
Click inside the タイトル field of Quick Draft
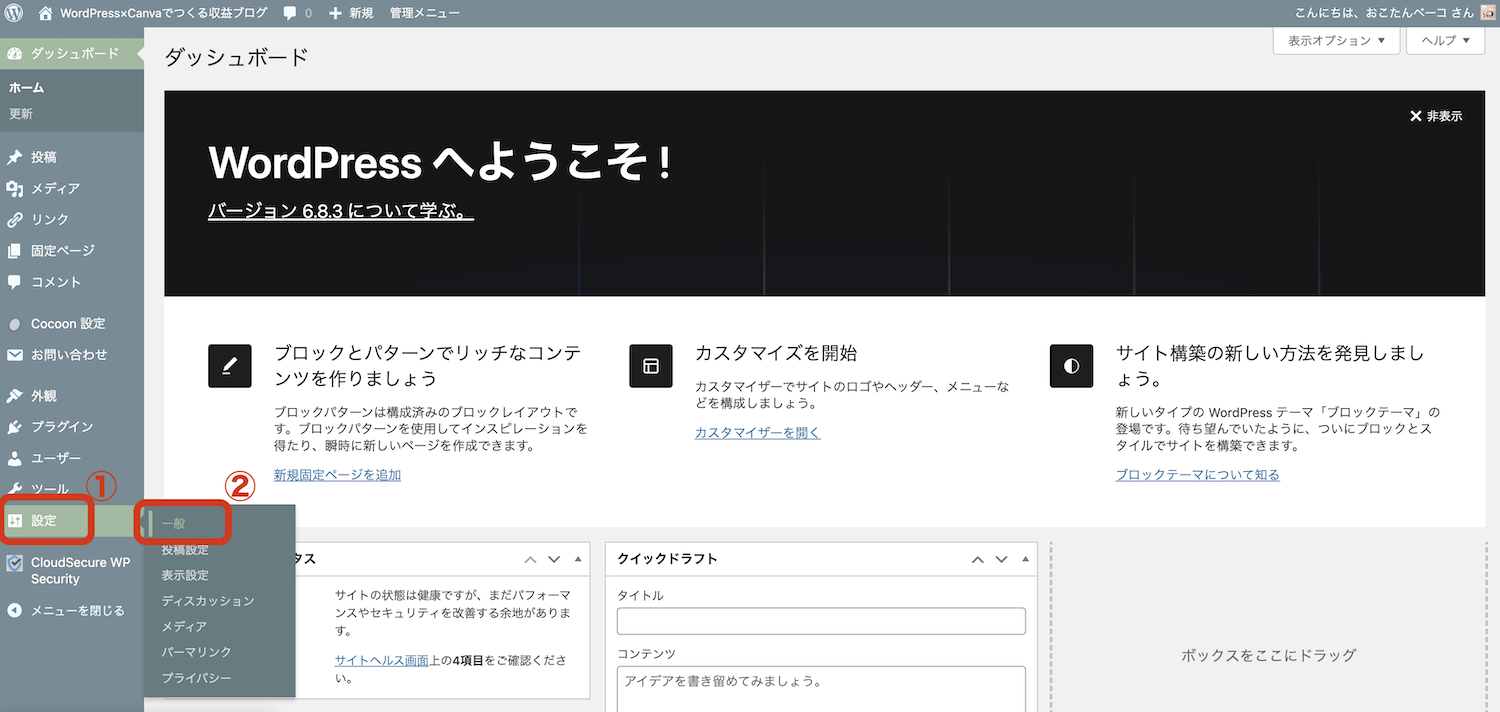[820, 620]
